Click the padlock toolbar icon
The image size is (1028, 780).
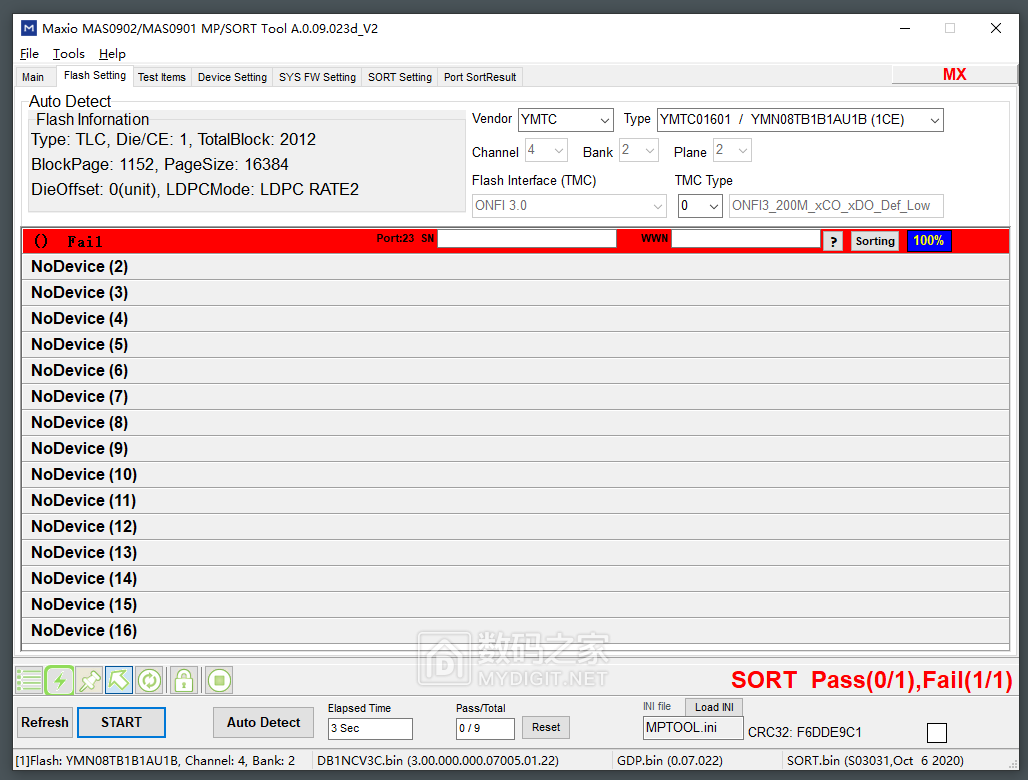click(x=184, y=680)
